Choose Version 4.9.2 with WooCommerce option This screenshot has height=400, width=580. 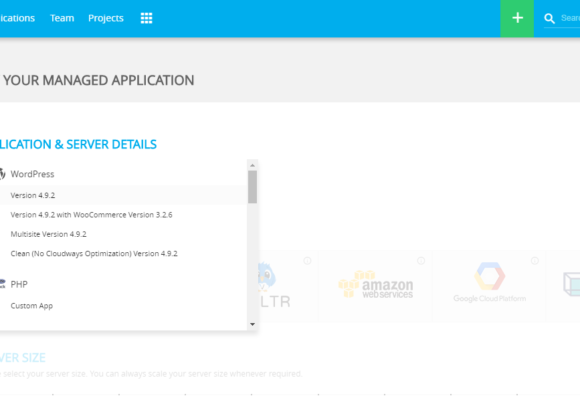[124, 215]
